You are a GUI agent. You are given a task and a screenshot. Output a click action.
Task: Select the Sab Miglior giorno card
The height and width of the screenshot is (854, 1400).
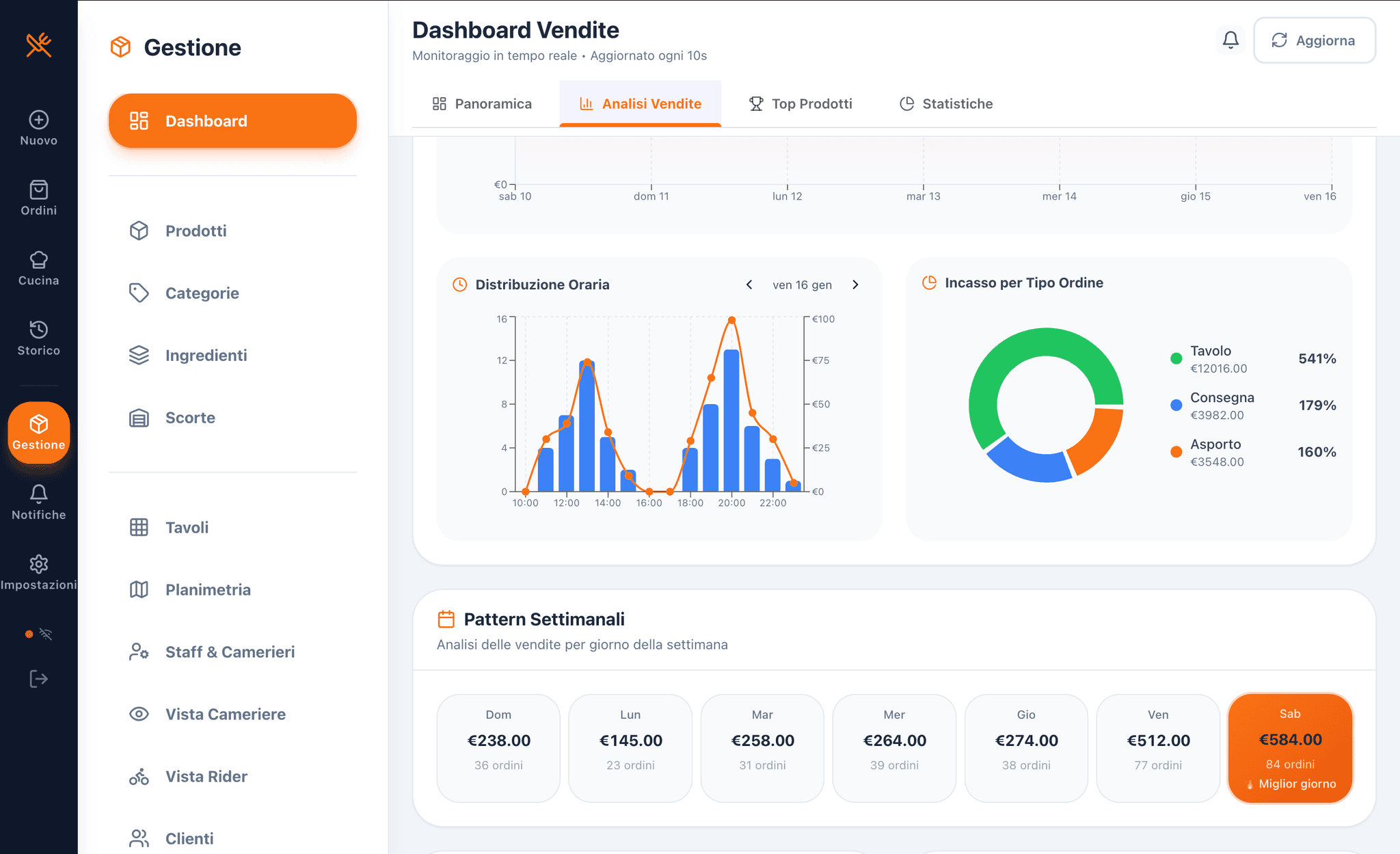click(1290, 748)
